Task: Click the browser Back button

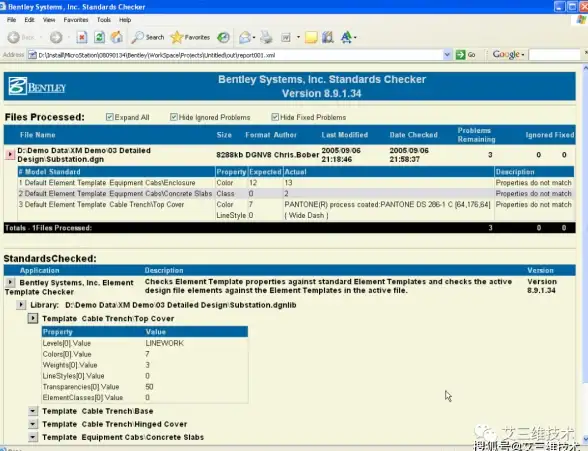Action: pyautogui.click(x=21, y=37)
